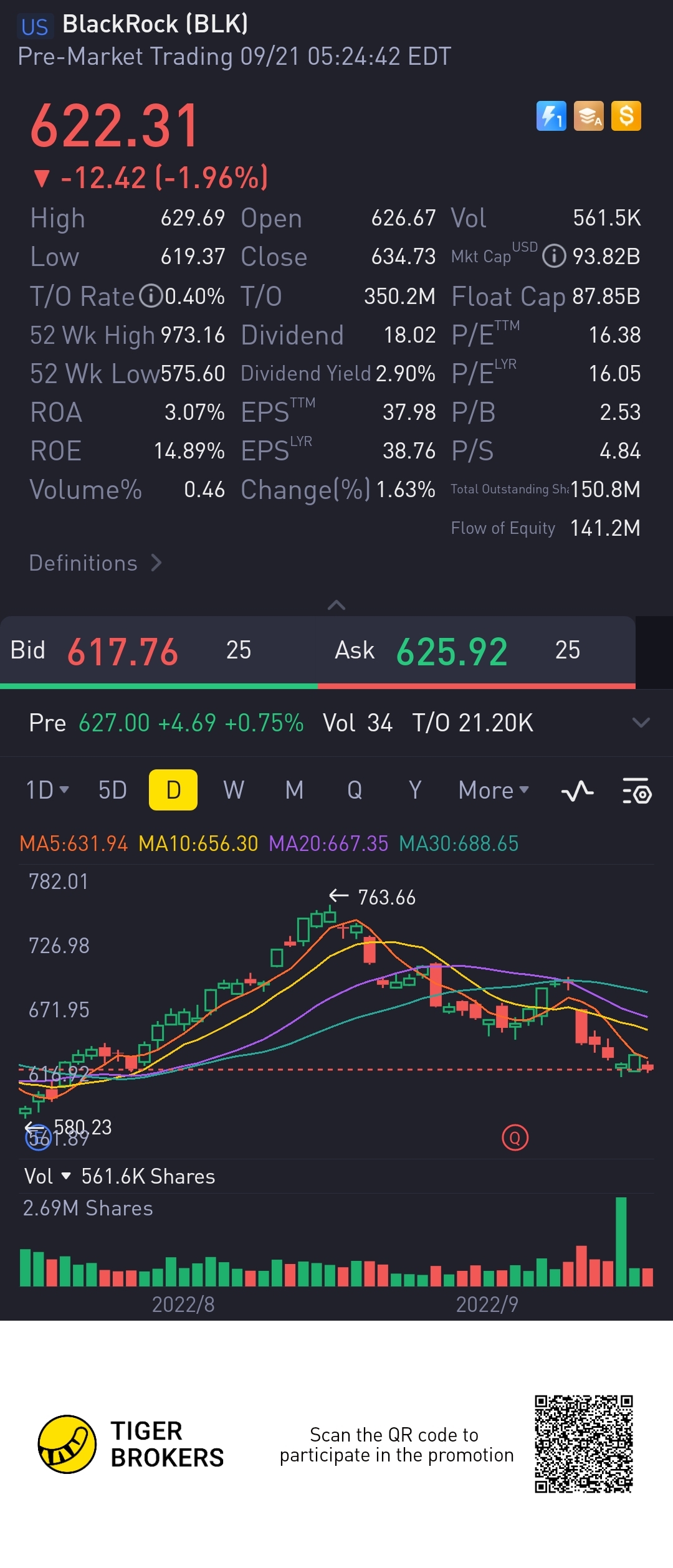This screenshot has height=1568, width=673.
Task: Collapse the quote details with up chevron
Action: pos(336,605)
